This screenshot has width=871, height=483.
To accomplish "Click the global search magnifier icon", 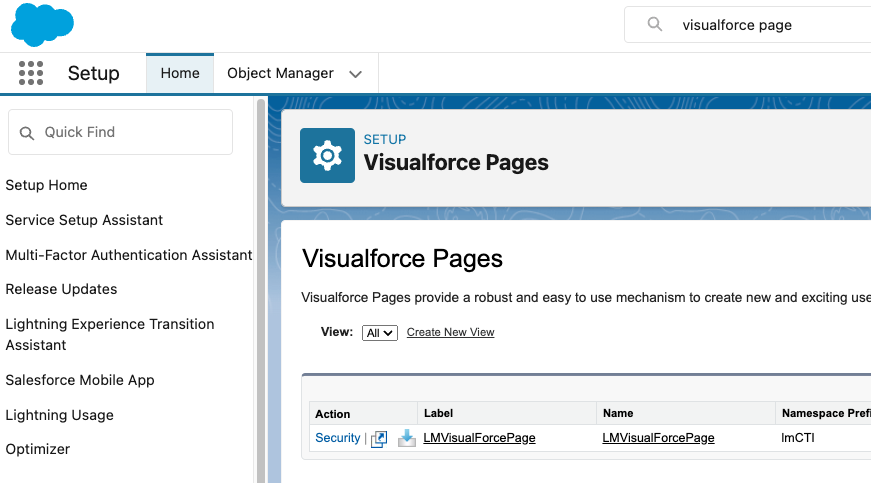I will click(x=655, y=25).
